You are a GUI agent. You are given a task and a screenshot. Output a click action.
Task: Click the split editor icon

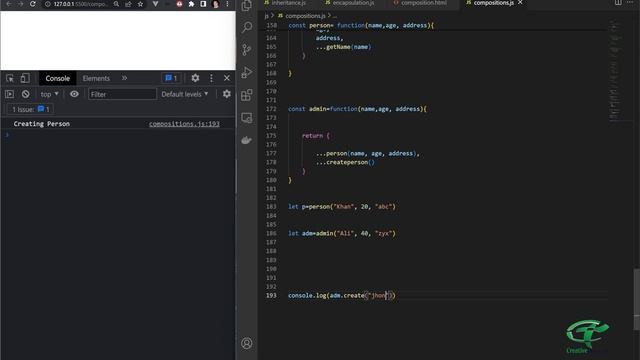coord(618,3)
